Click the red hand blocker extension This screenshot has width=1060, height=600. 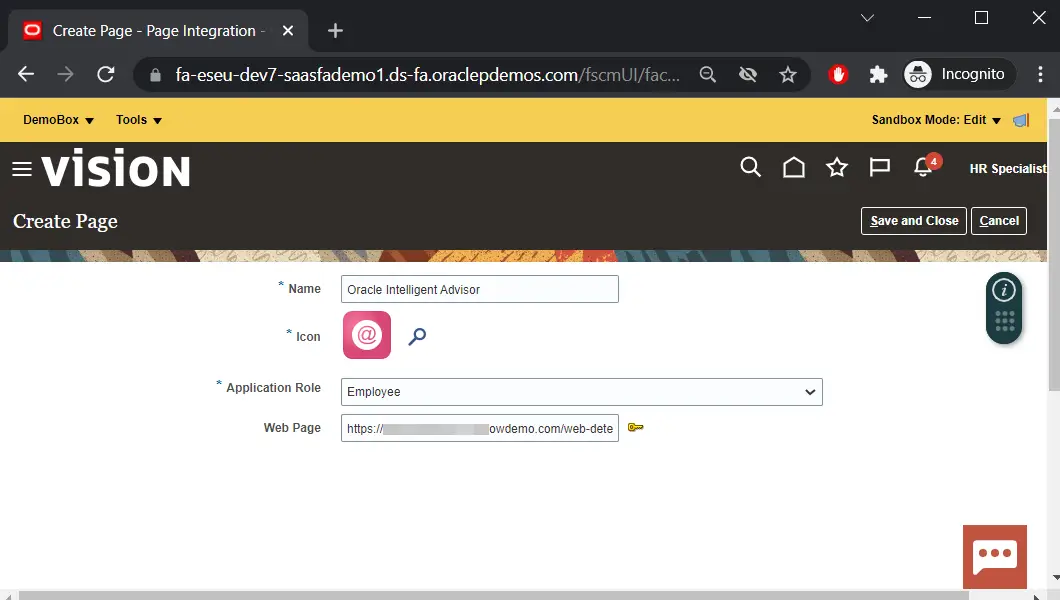(x=838, y=74)
